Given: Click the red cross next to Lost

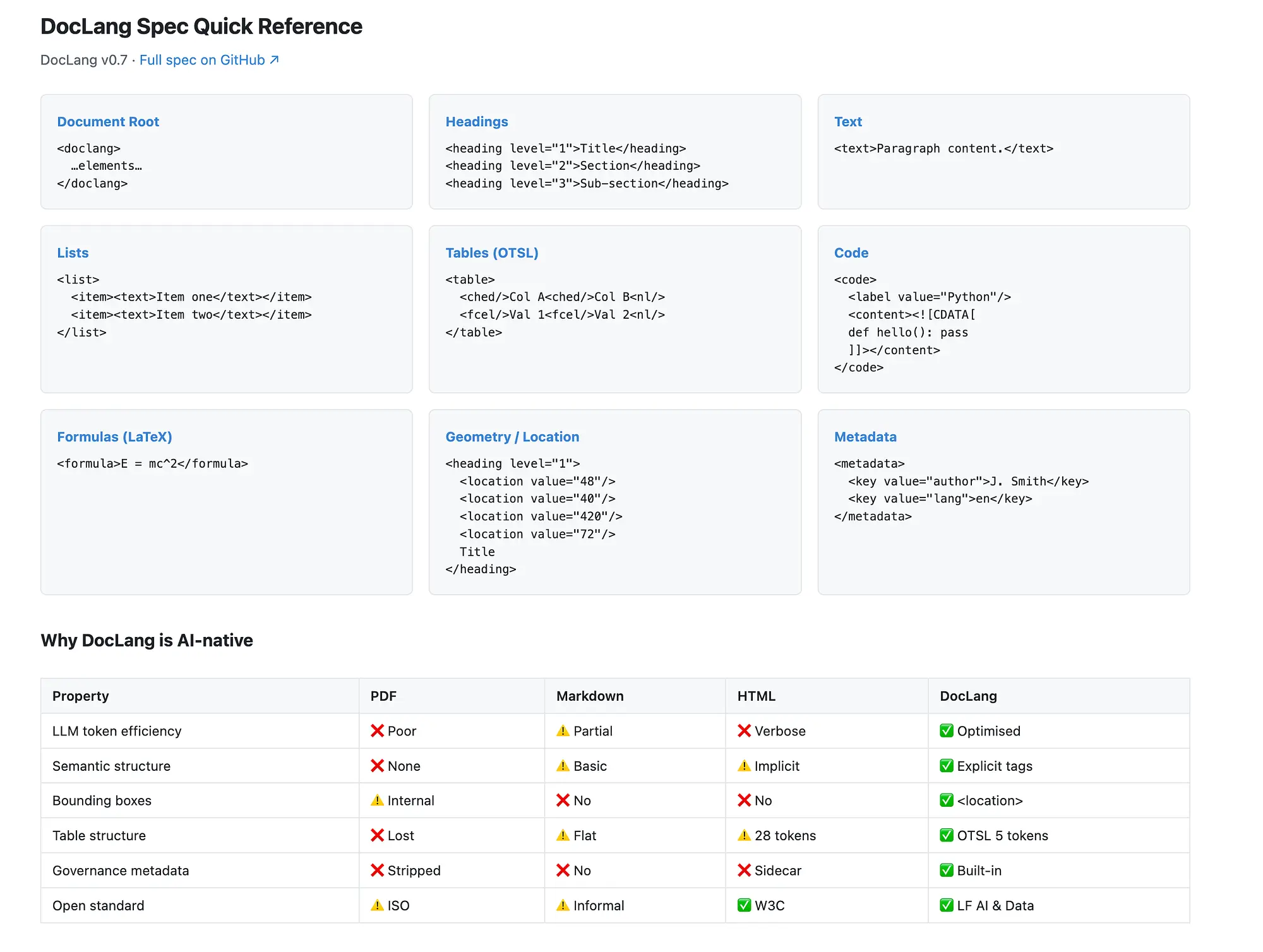Looking at the screenshot, I should tap(377, 835).
